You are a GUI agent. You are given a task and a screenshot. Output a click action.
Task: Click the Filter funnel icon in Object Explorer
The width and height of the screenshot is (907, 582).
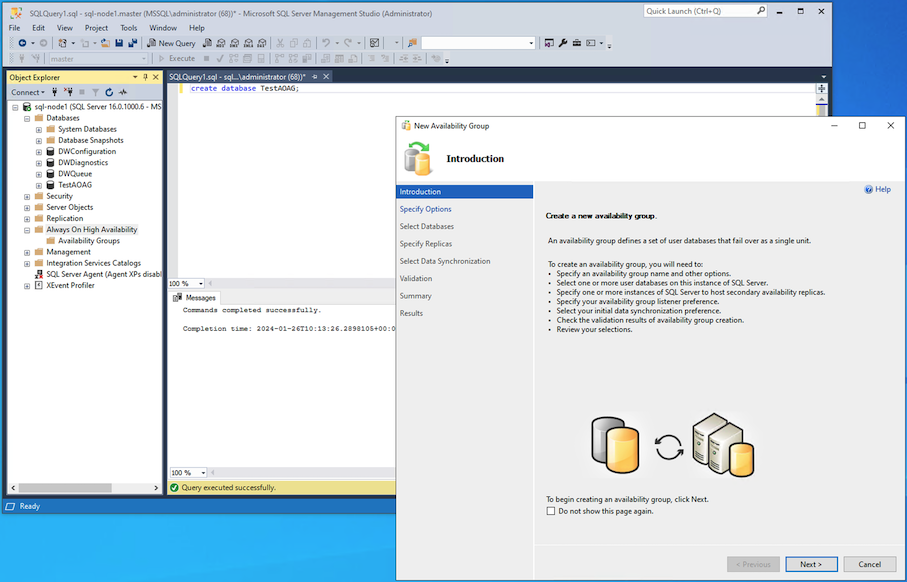click(95, 92)
